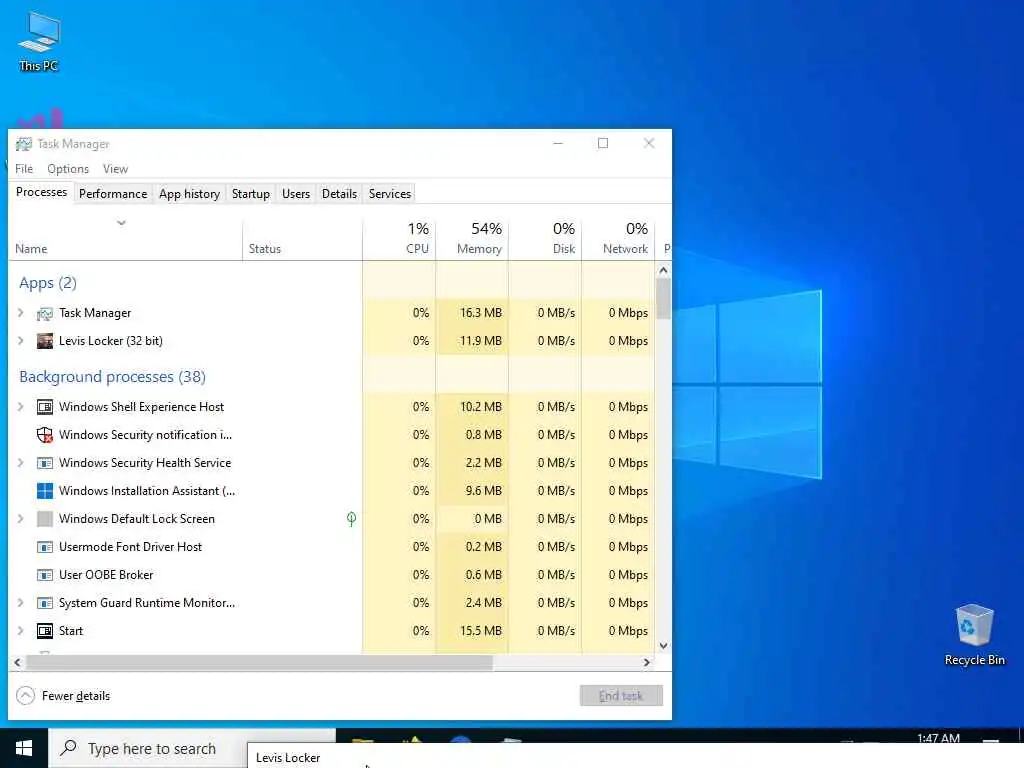
Task: Switch to the Details tab
Action: point(340,194)
